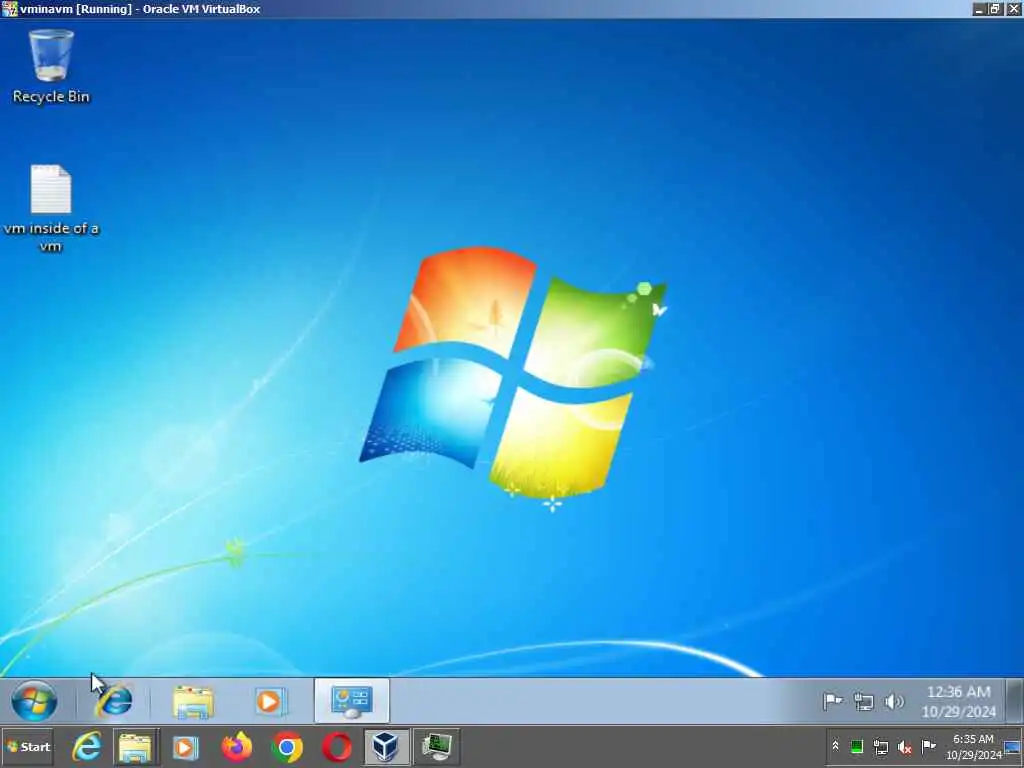
Task: Launch Google Chrome from outer taskbar
Action: [287, 748]
